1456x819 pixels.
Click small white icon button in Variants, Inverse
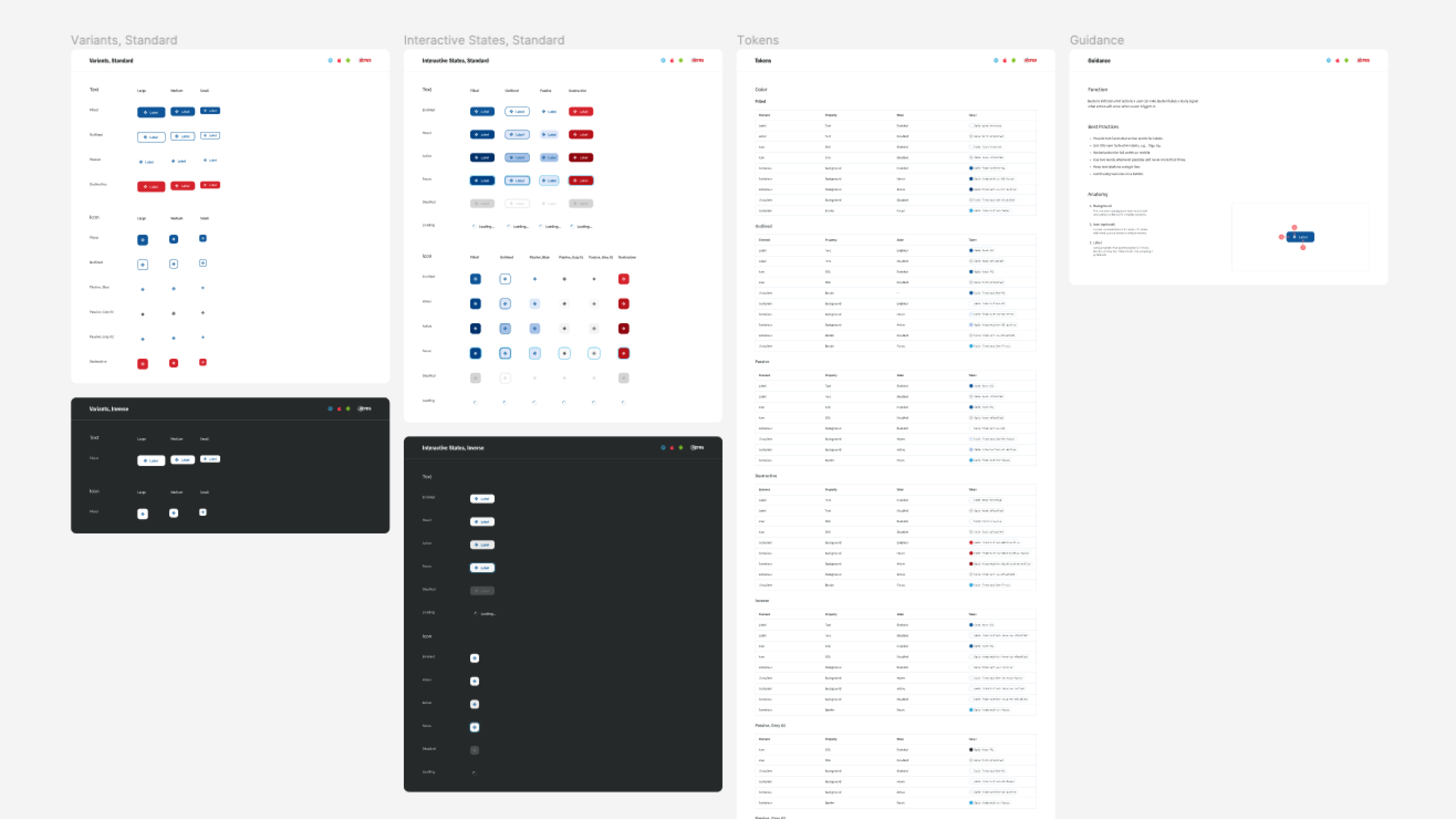[x=203, y=513]
